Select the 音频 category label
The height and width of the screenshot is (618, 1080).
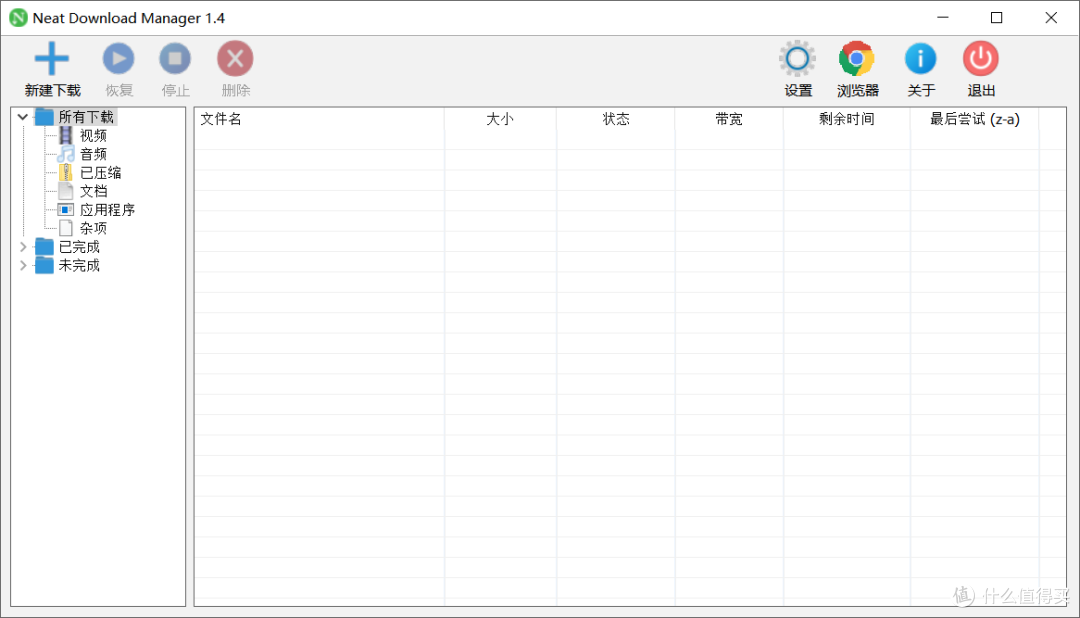pos(94,154)
